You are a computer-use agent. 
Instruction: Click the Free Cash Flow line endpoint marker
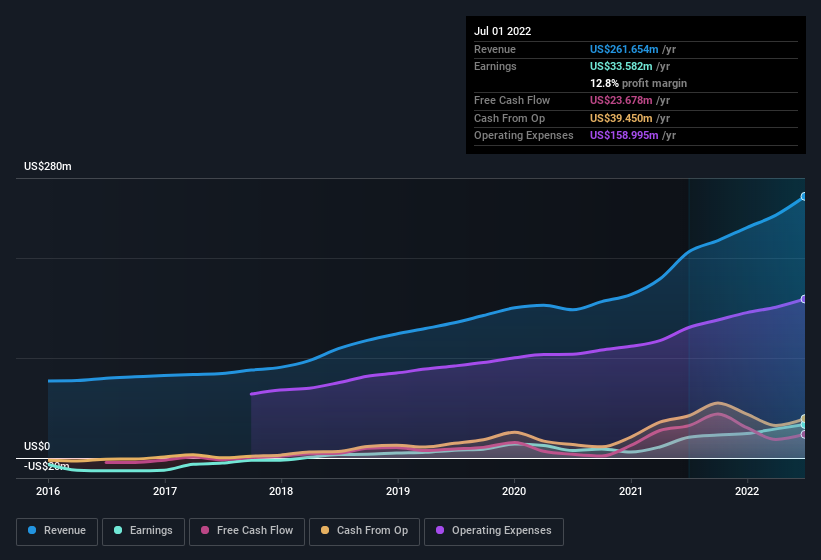pyautogui.click(x=804, y=434)
